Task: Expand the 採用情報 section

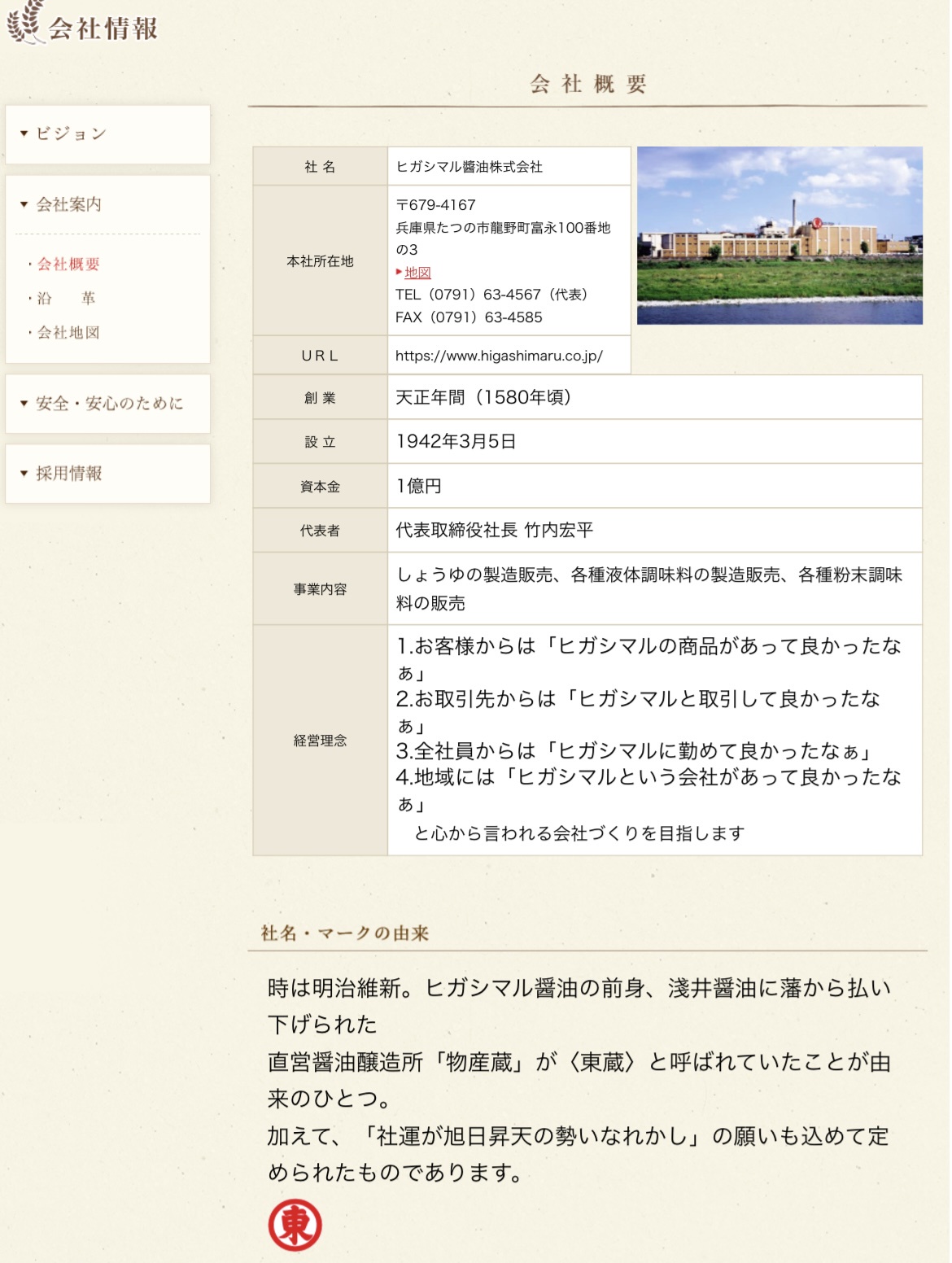Action: click(107, 474)
